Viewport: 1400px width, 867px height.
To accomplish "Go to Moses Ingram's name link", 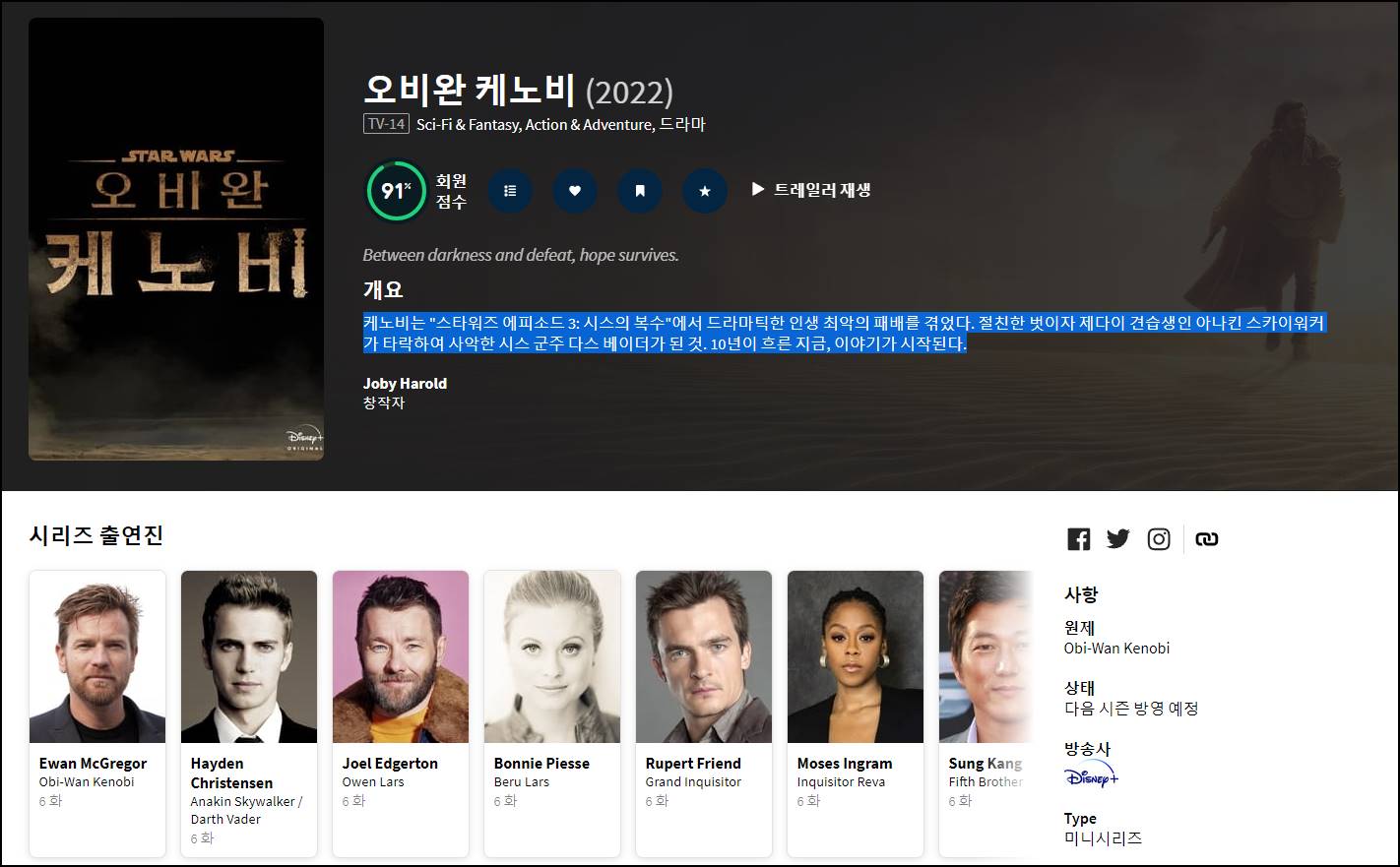I will tap(845, 764).
